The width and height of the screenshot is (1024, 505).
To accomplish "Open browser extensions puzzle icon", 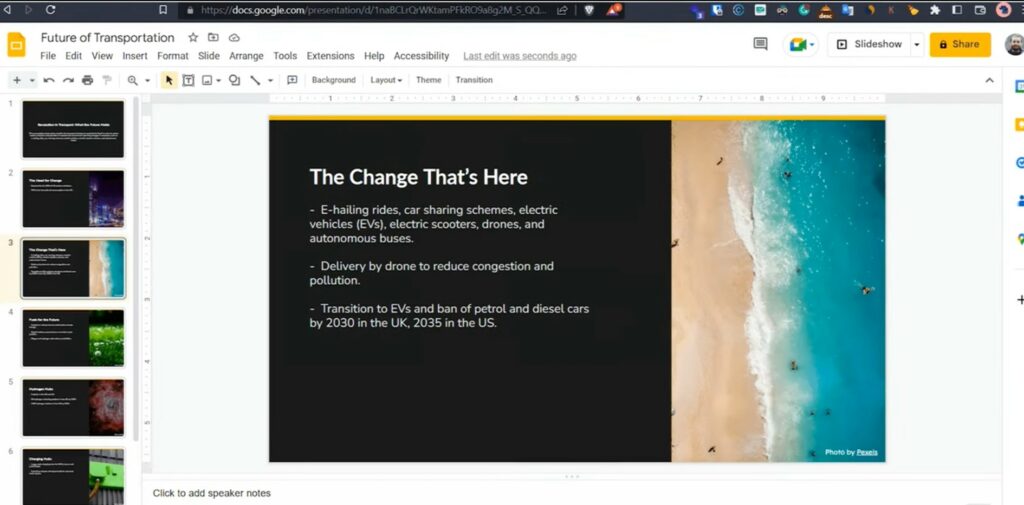I will (935, 10).
